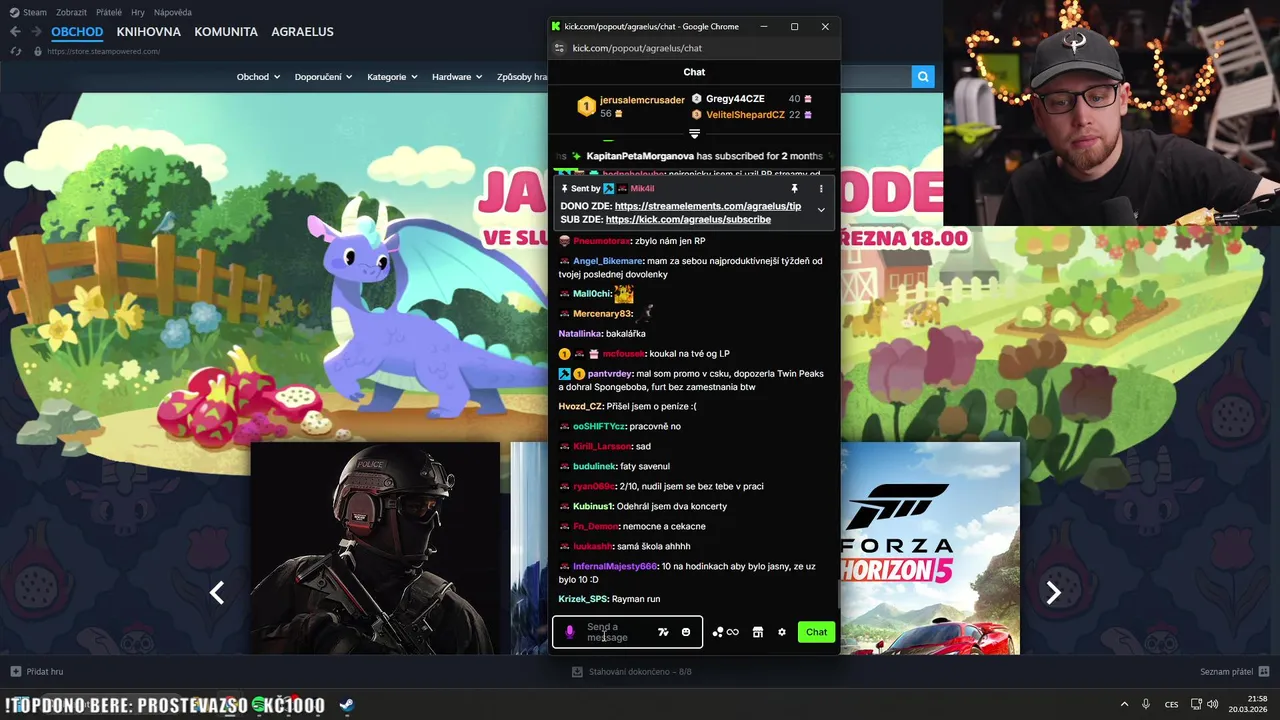The image size is (1280, 720).
Task: Click username pantvrdey in chat
Action: pyautogui.click(x=610, y=374)
